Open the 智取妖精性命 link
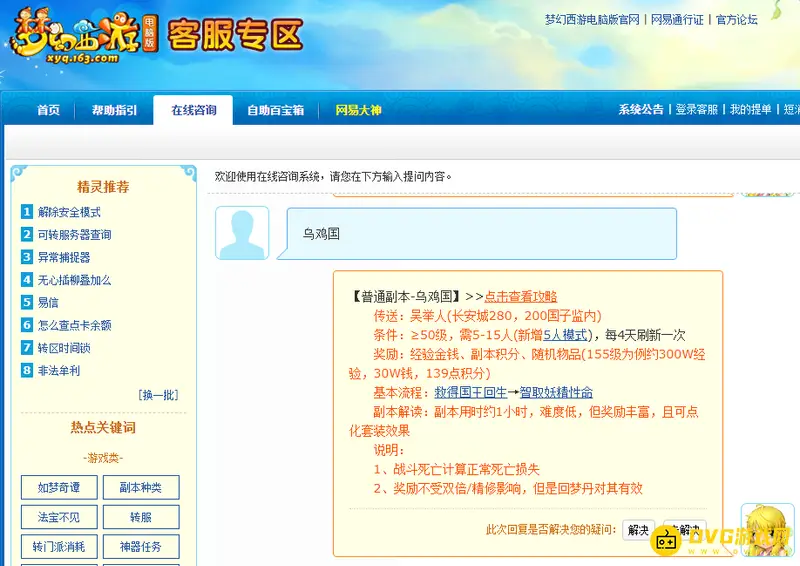Image resolution: width=800 pixels, height=566 pixels. [x=556, y=392]
